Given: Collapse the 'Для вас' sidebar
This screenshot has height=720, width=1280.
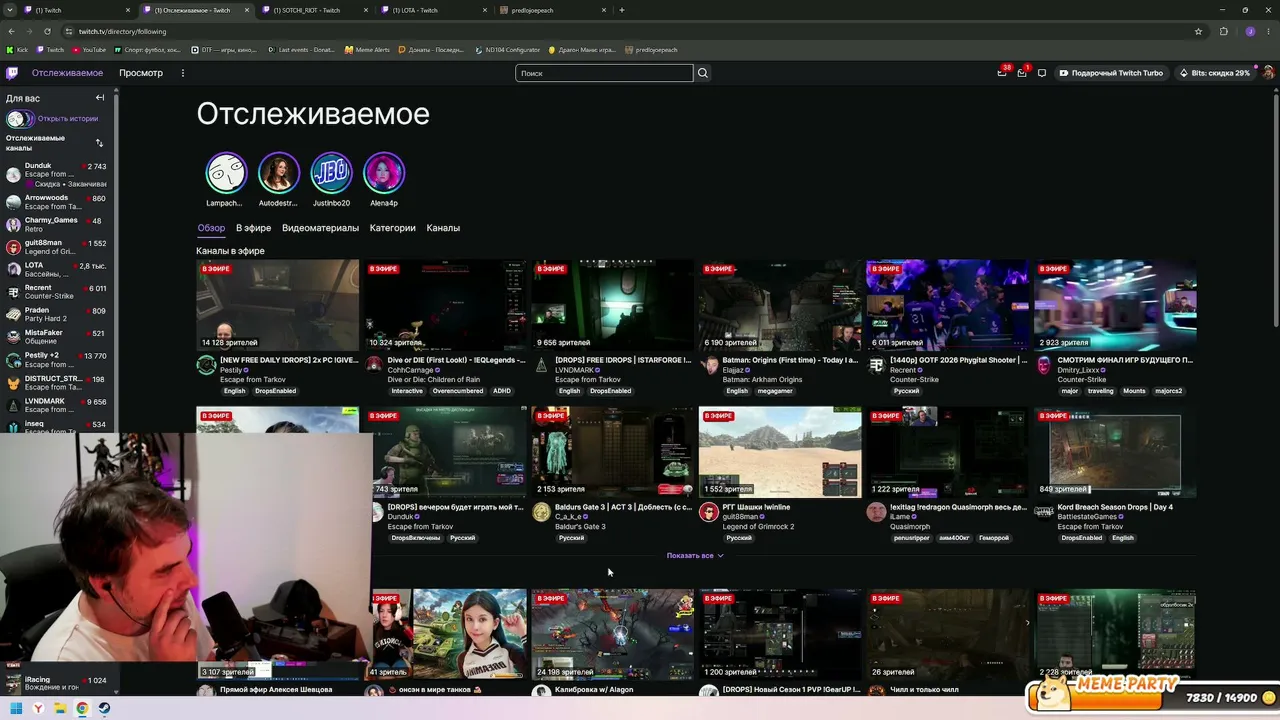Looking at the screenshot, I should (x=100, y=98).
